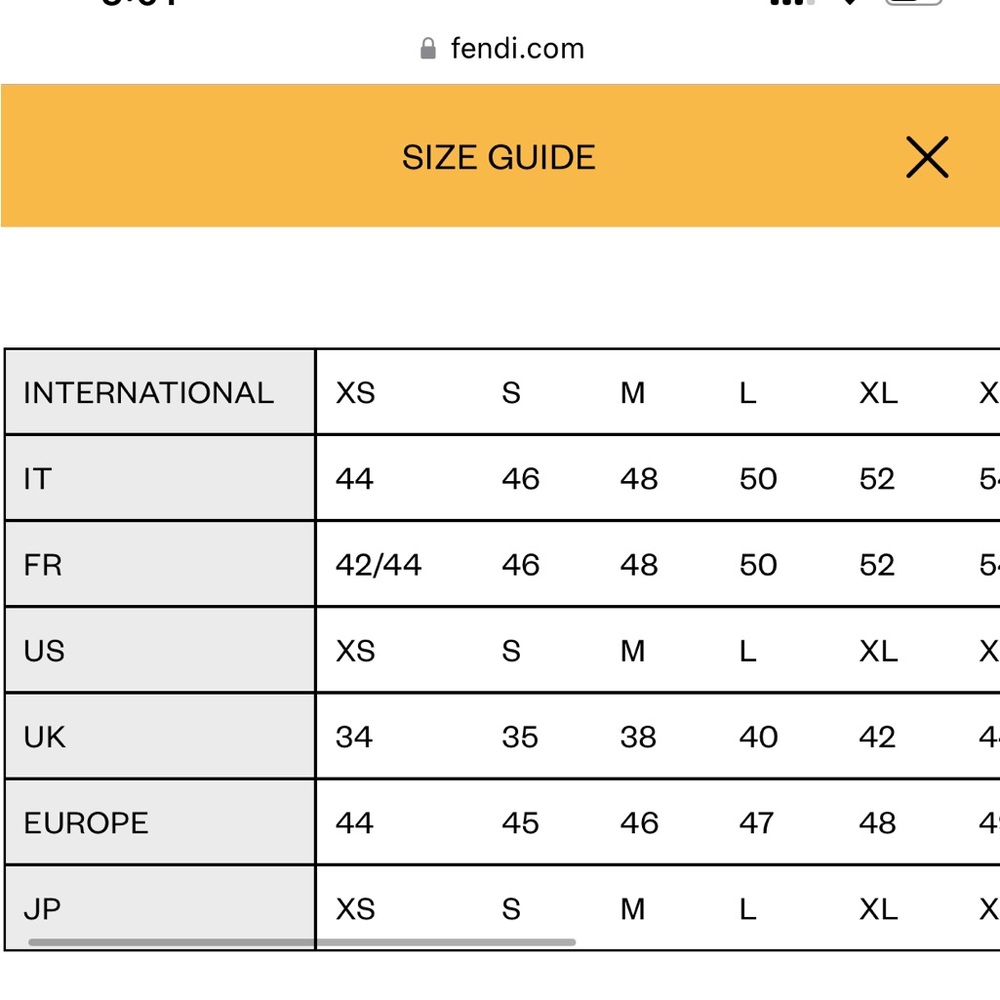
Task: Click the UK size 40 cell
Action: click(758, 737)
